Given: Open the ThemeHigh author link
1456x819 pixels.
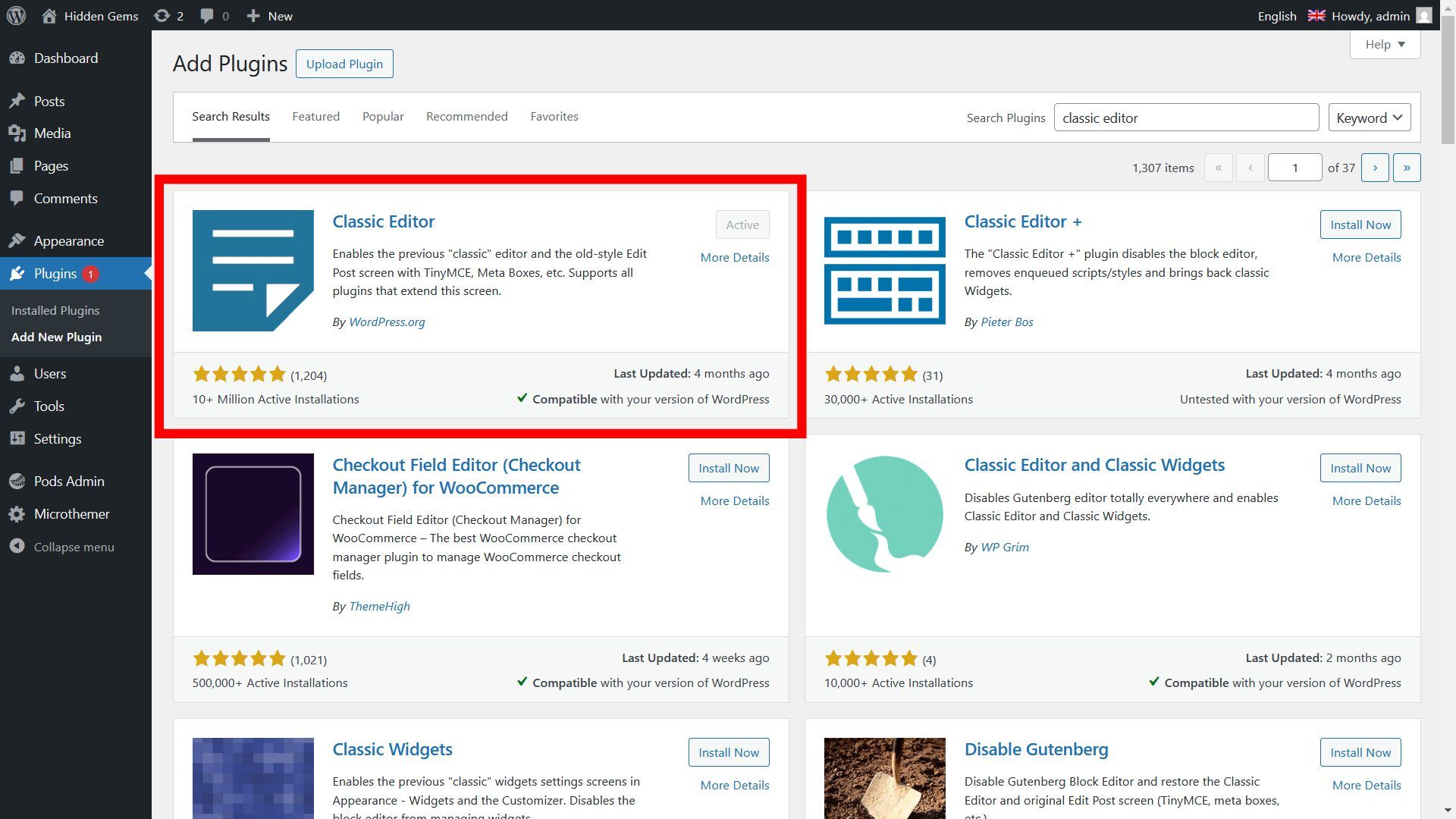Looking at the screenshot, I should coord(379,607).
